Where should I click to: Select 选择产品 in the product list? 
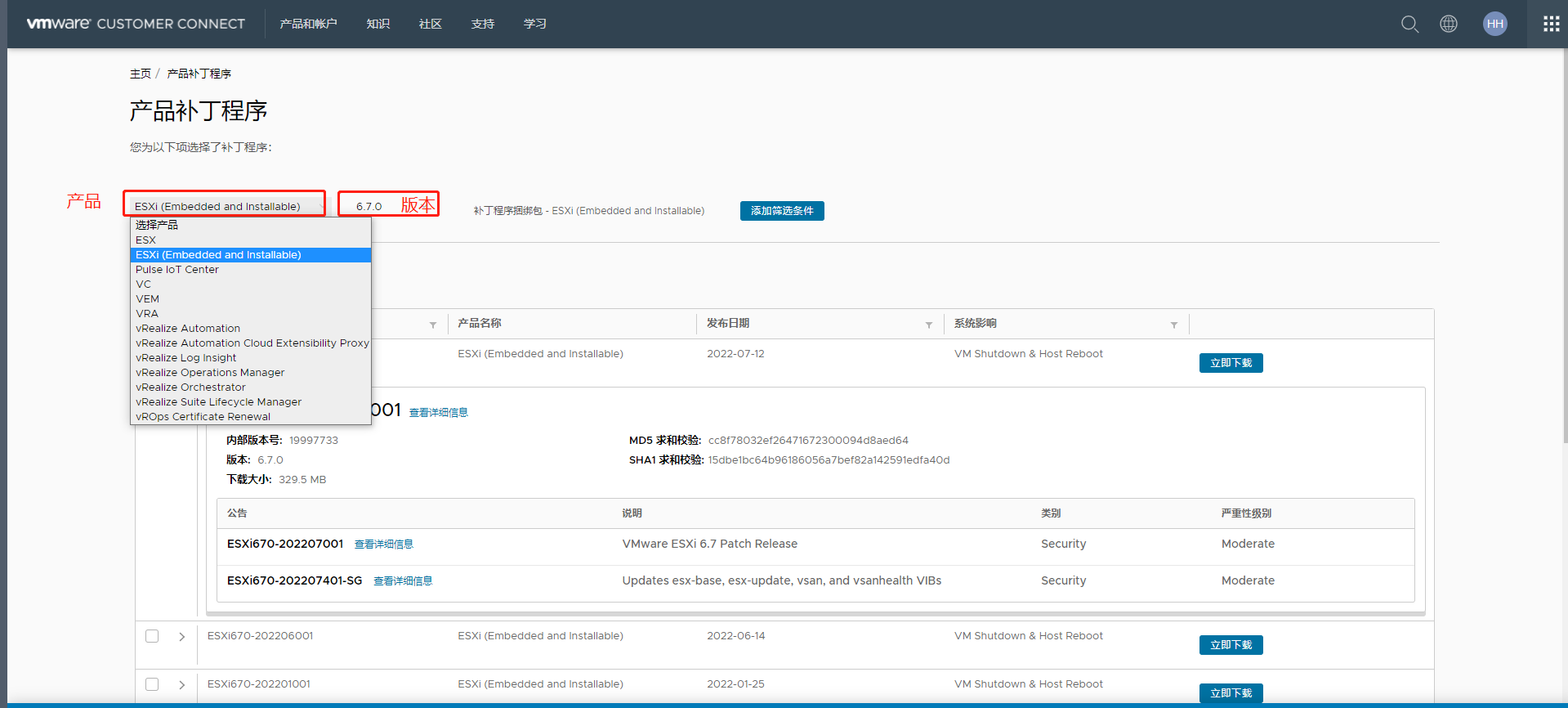(x=251, y=225)
